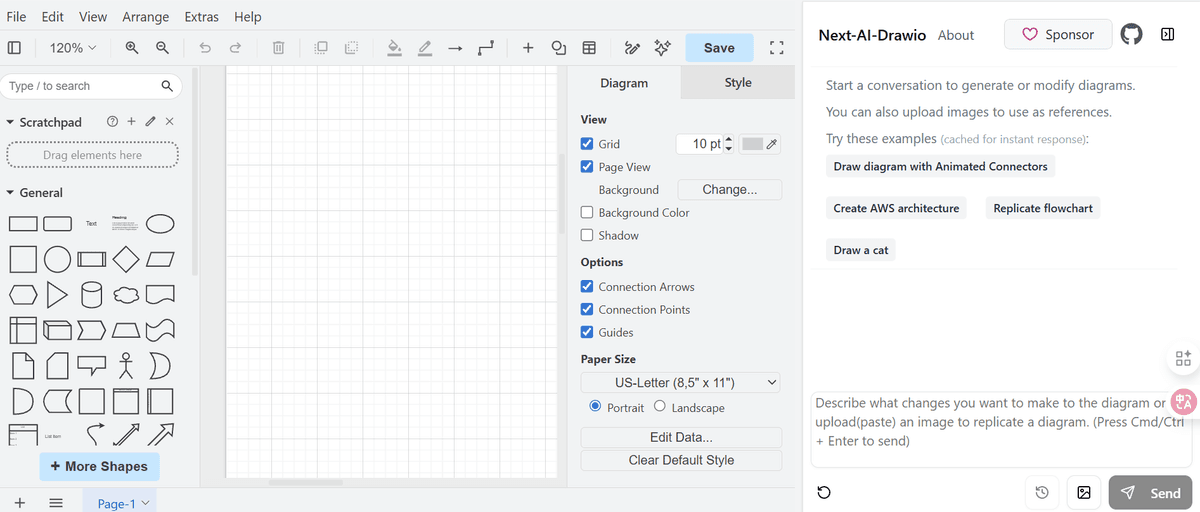Collapse the General shapes section
This screenshot has width=1200, height=512.
click(11, 193)
